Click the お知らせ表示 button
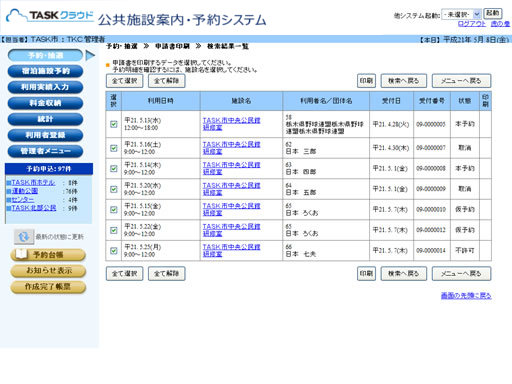This screenshot has width=512, height=384. 48,271
